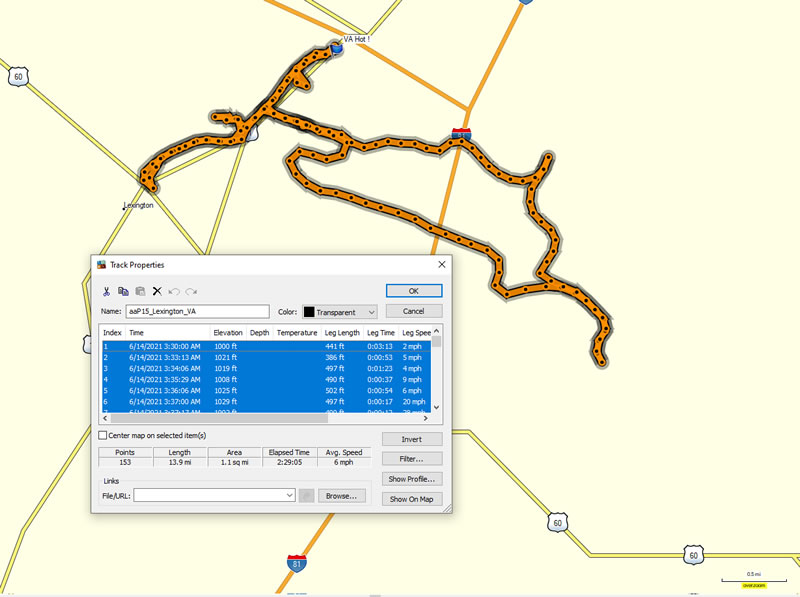The height and width of the screenshot is (597, 800).
Task: Click the open link icon beside File/URL
Action: [x=306, y=495]
